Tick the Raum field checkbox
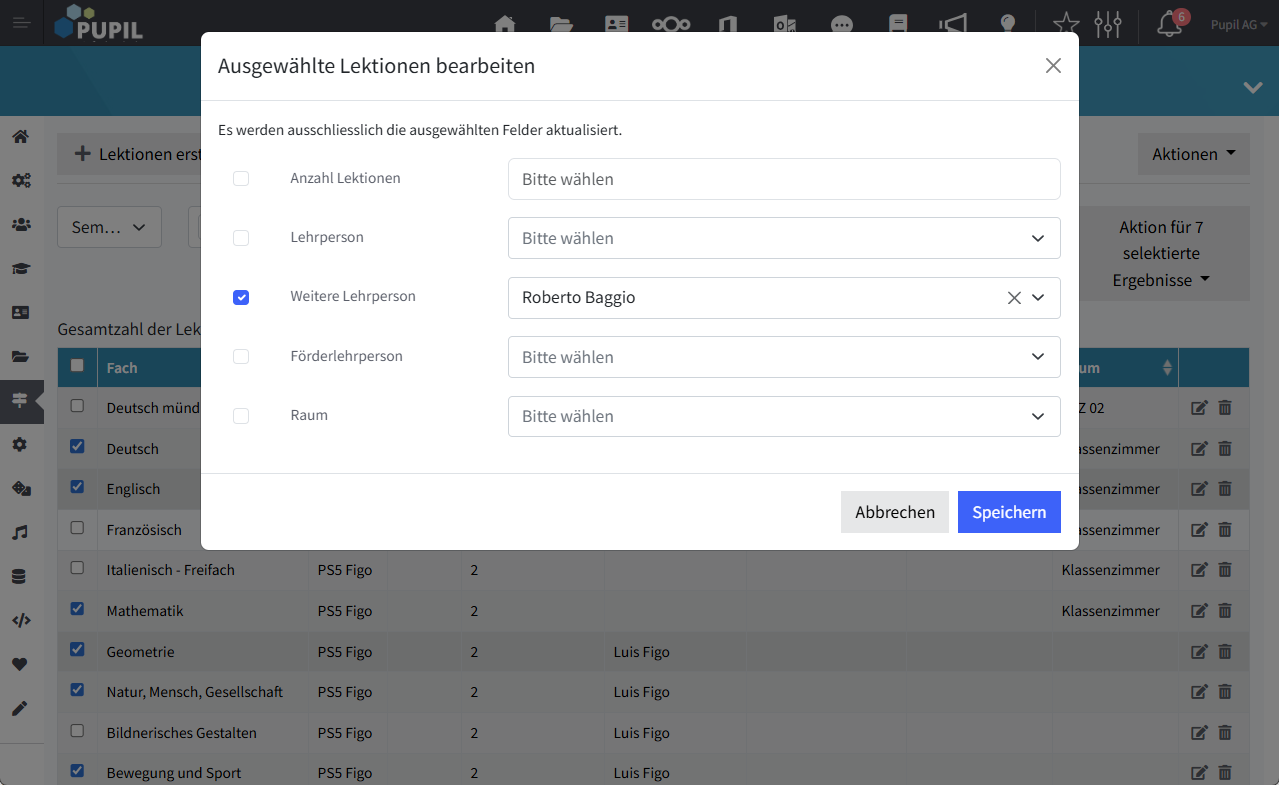 click(x=241, y=416)
